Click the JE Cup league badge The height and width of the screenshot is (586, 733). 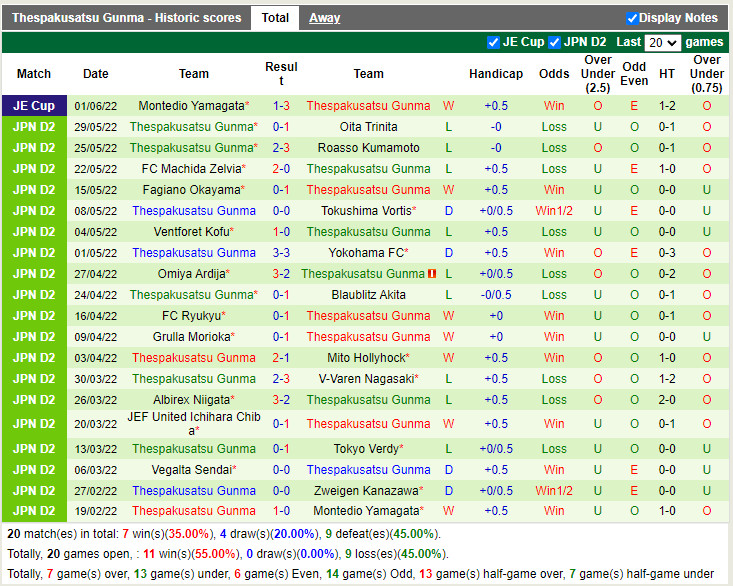[x=34, y=106]
